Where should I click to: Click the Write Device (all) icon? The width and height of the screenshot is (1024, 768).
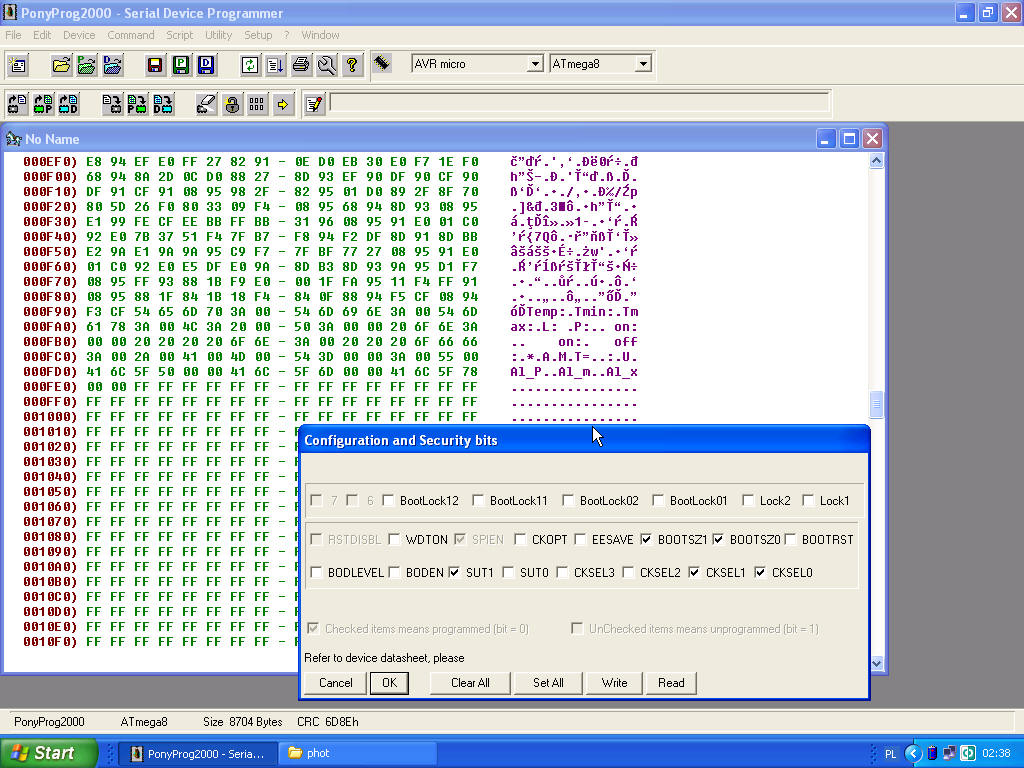[x=112, y=104]
